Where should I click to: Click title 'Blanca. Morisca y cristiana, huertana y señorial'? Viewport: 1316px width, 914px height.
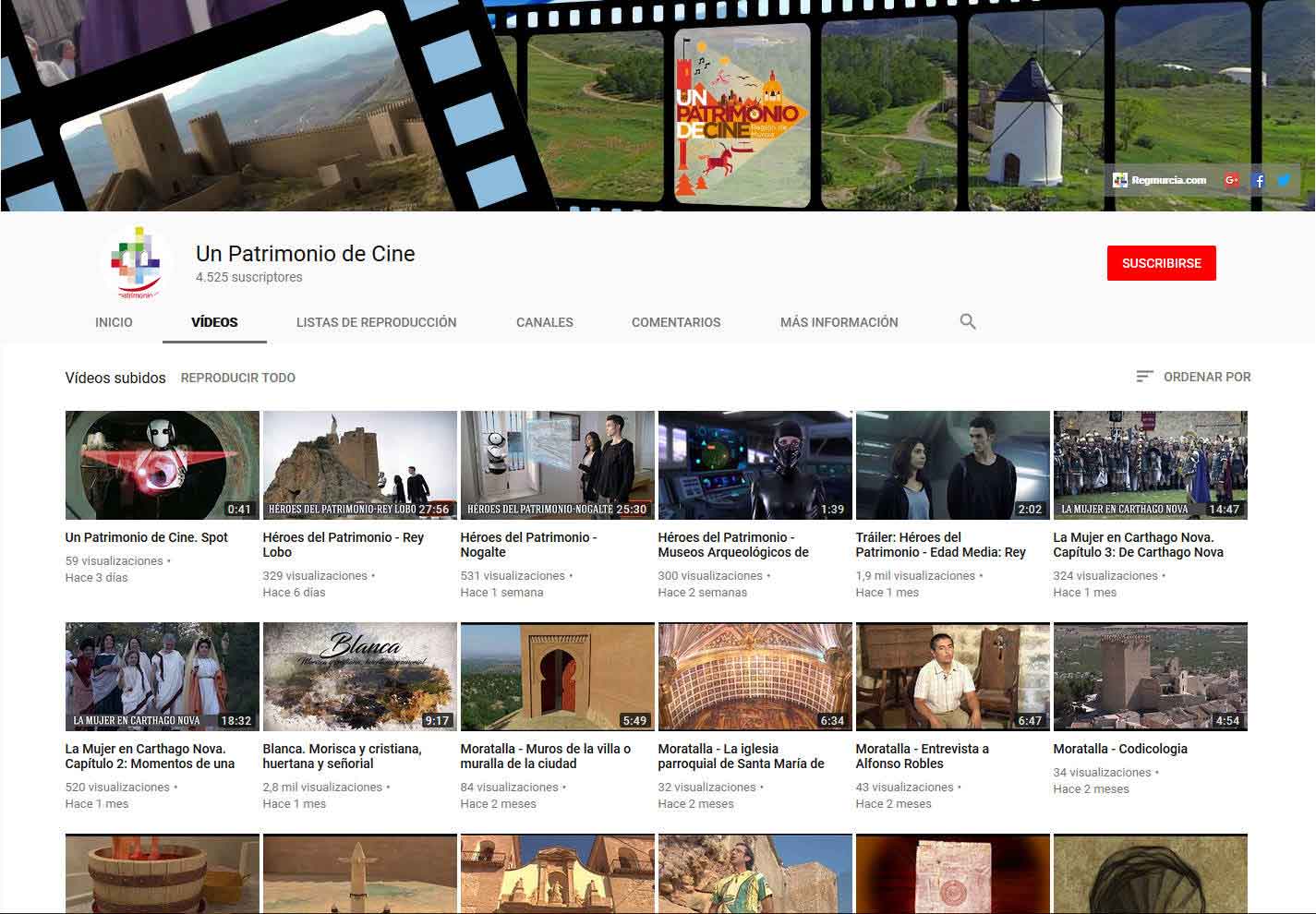(x=343, y=756)
